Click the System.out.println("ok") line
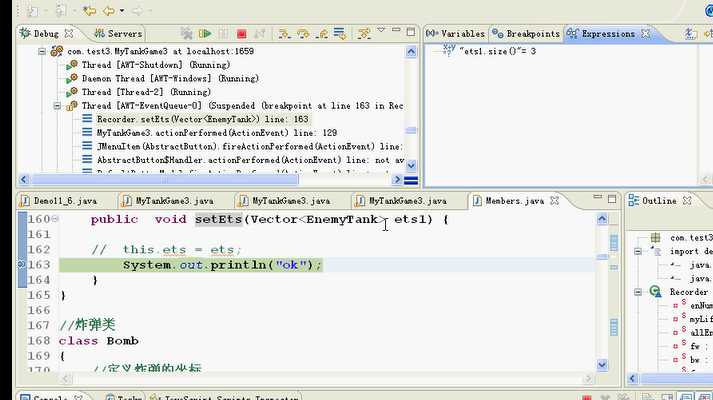Image resolution: width=713 pixels, height=400 pixels. (222, 265)
